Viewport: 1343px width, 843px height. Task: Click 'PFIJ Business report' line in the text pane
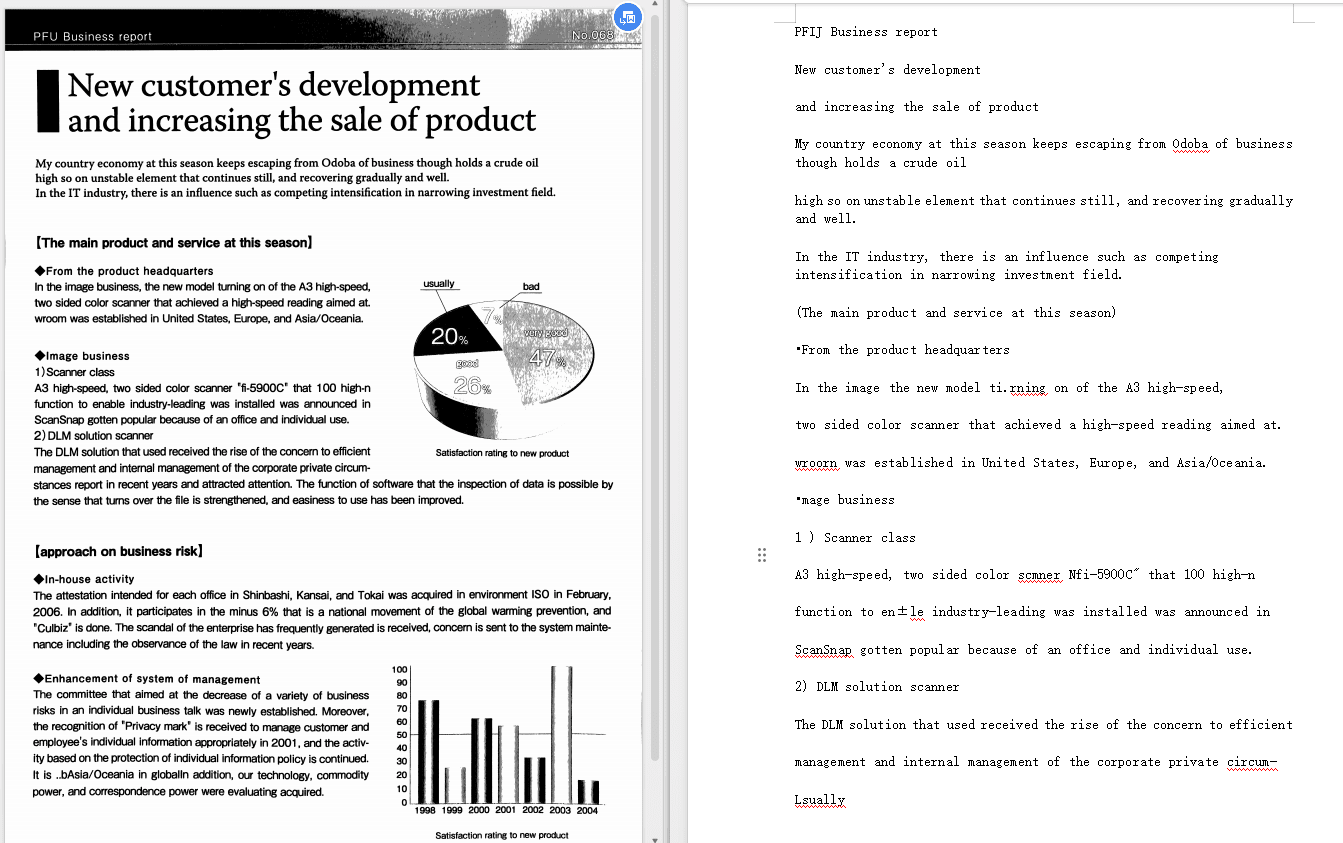coord(866,32)
